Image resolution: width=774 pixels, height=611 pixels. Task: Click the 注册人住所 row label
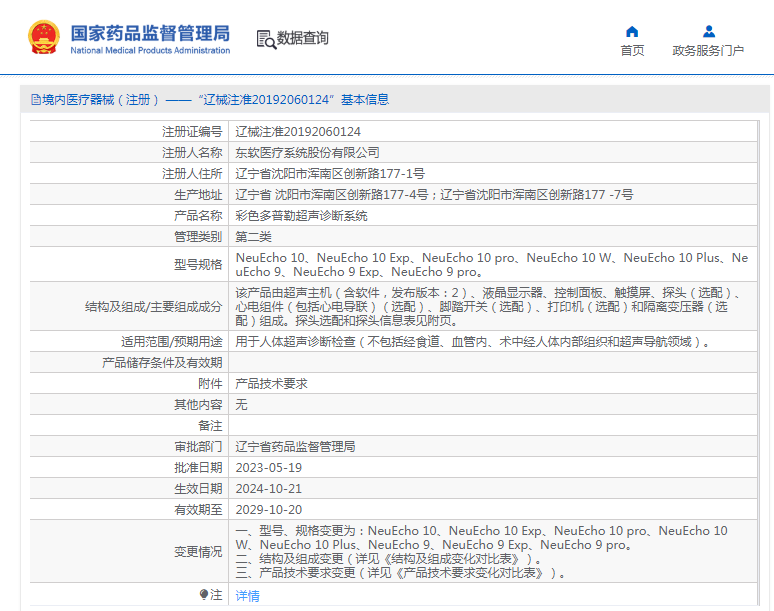[192, 174]
